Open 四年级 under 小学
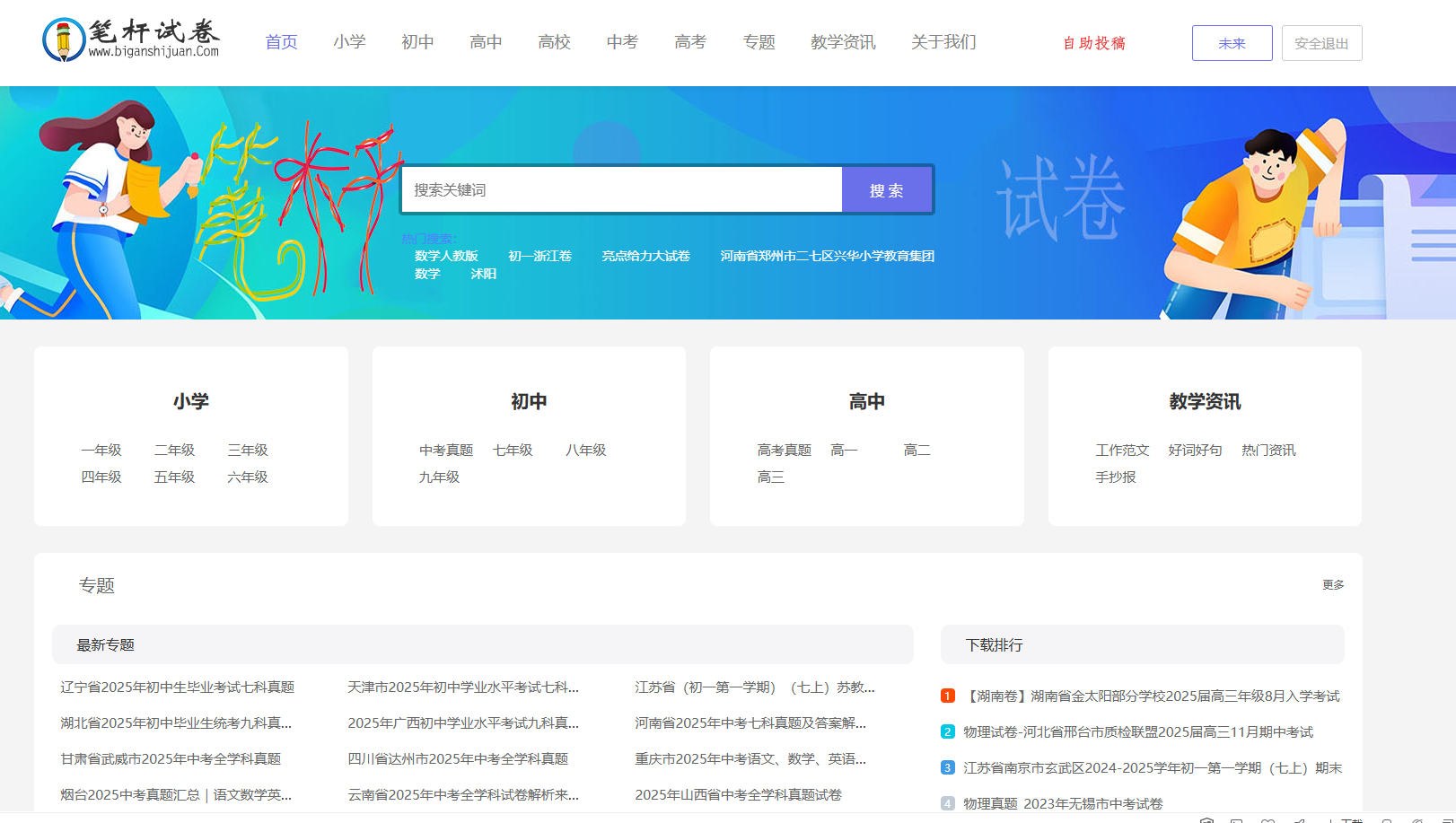 (101, 477)
